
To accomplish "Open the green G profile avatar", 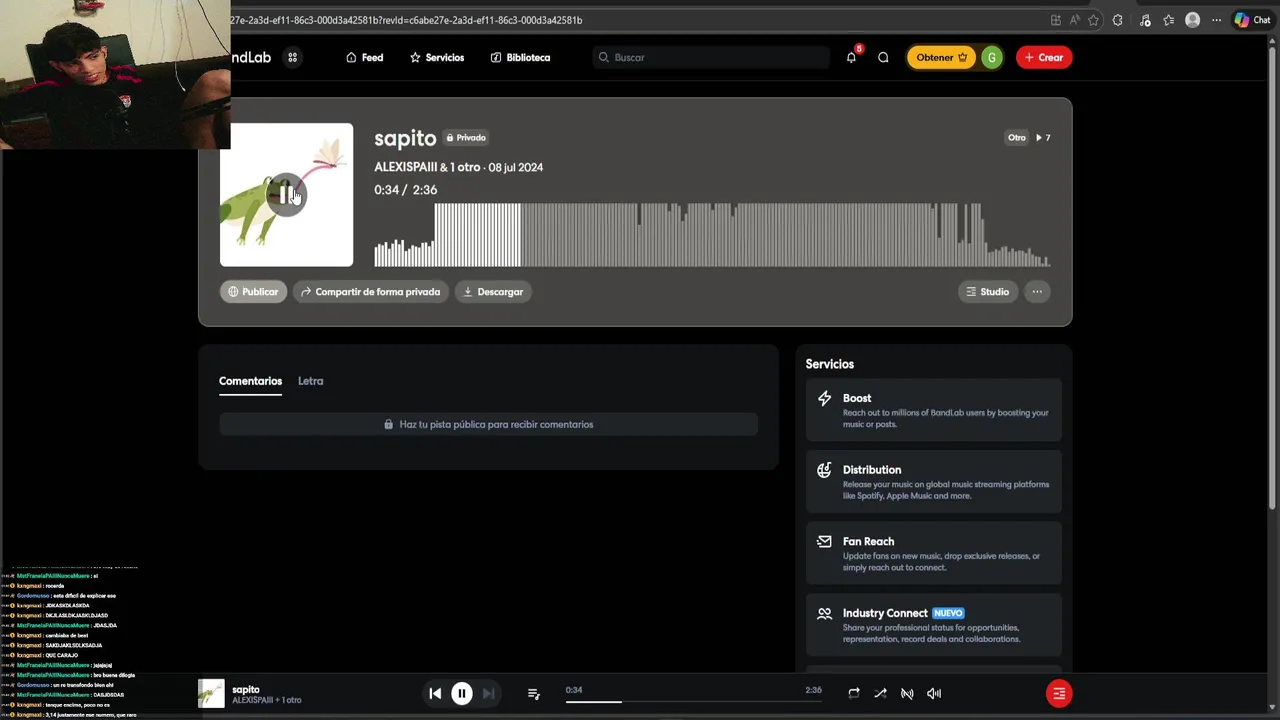I will tap(991, 57).
